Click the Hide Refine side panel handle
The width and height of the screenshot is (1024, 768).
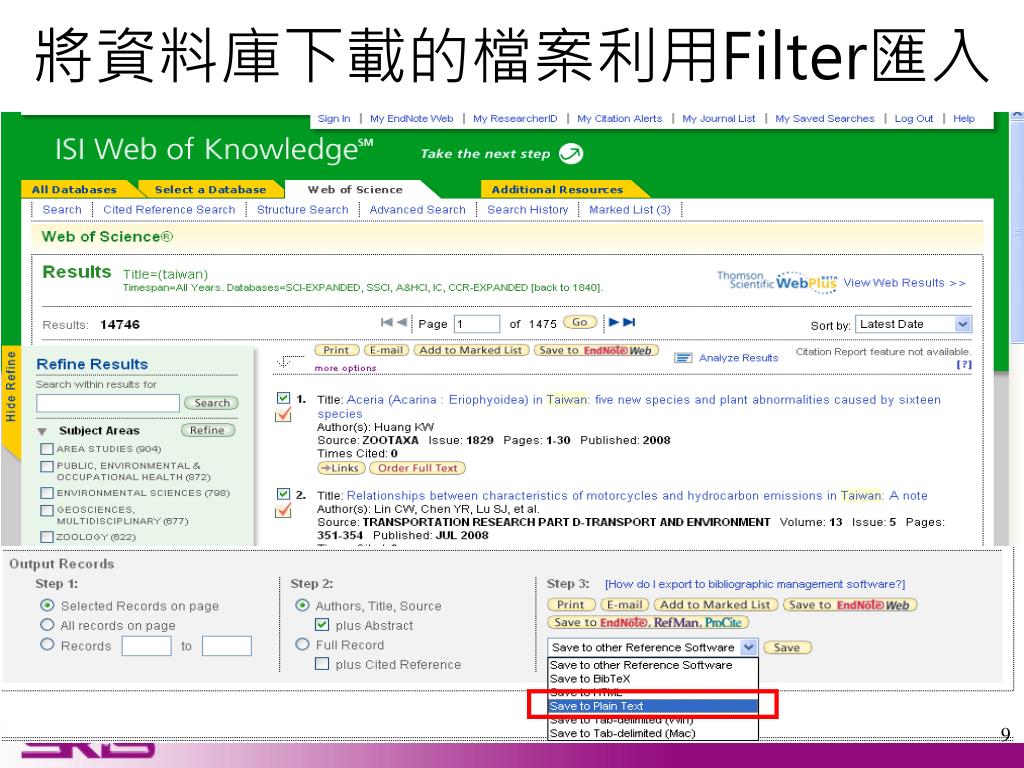point(10,385)
